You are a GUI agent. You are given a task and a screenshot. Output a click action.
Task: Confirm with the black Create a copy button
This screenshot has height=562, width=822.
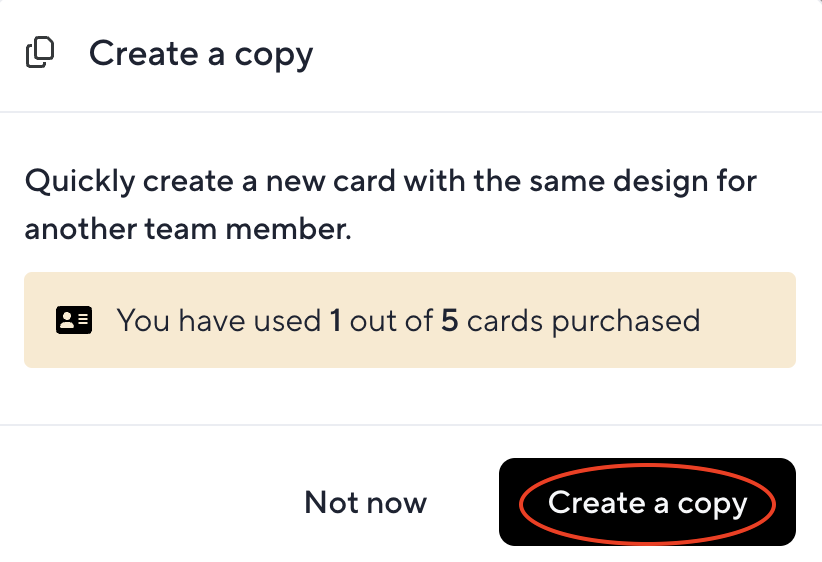click(647, 502)
